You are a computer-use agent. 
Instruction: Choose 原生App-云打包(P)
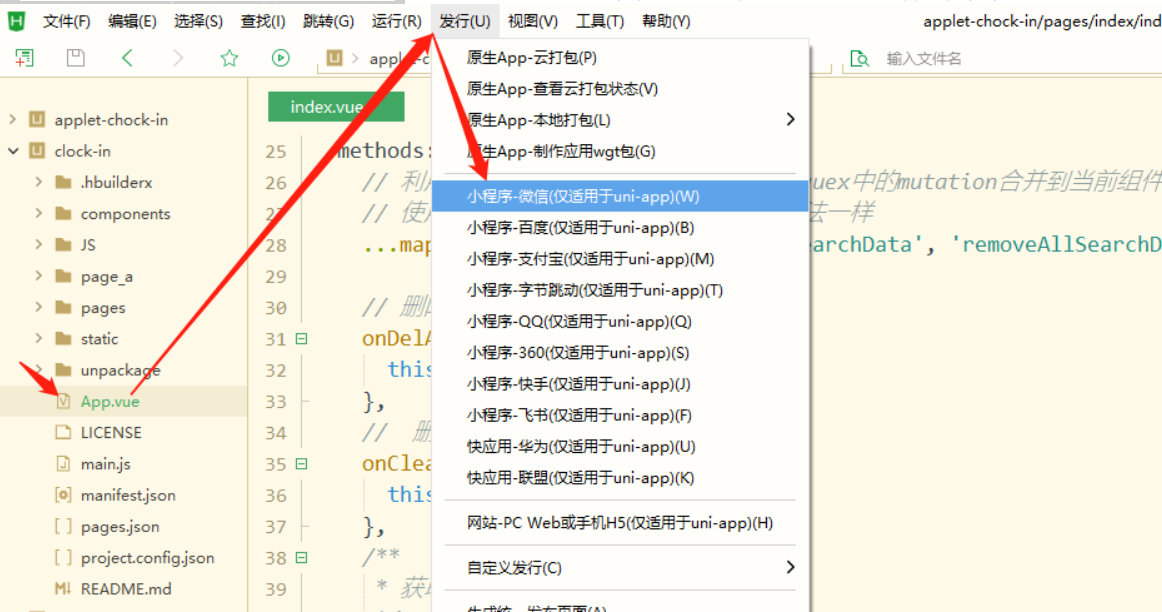pyautogui.click(x=620, y=58)
